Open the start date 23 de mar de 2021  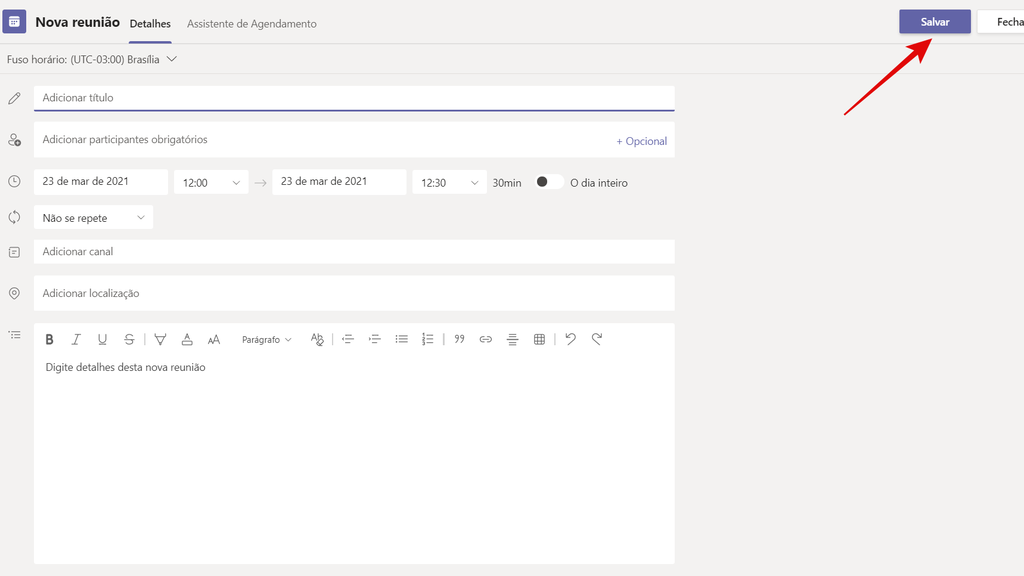[x=101, y=182]
